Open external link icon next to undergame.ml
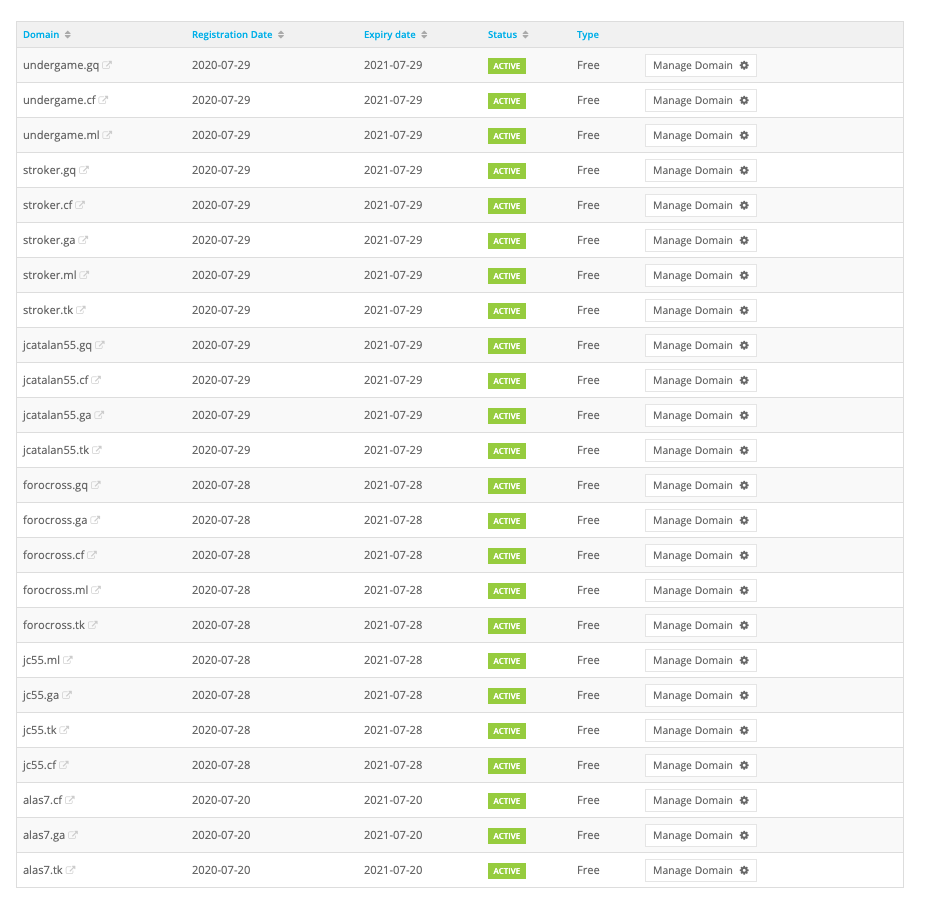 (107, 134)
